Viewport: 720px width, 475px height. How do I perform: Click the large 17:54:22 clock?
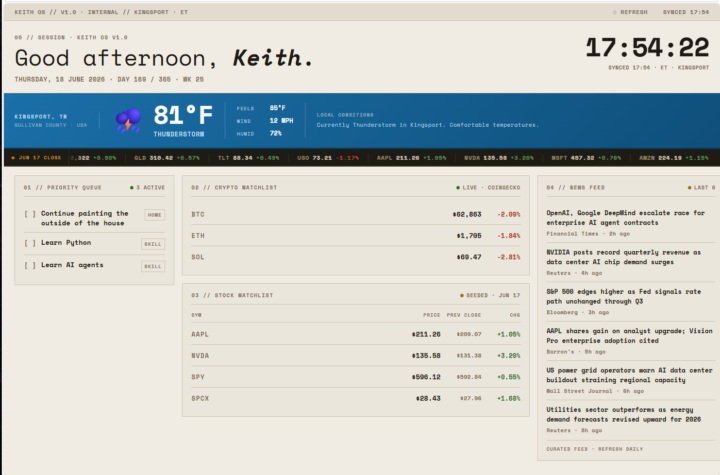coord(647,48)
